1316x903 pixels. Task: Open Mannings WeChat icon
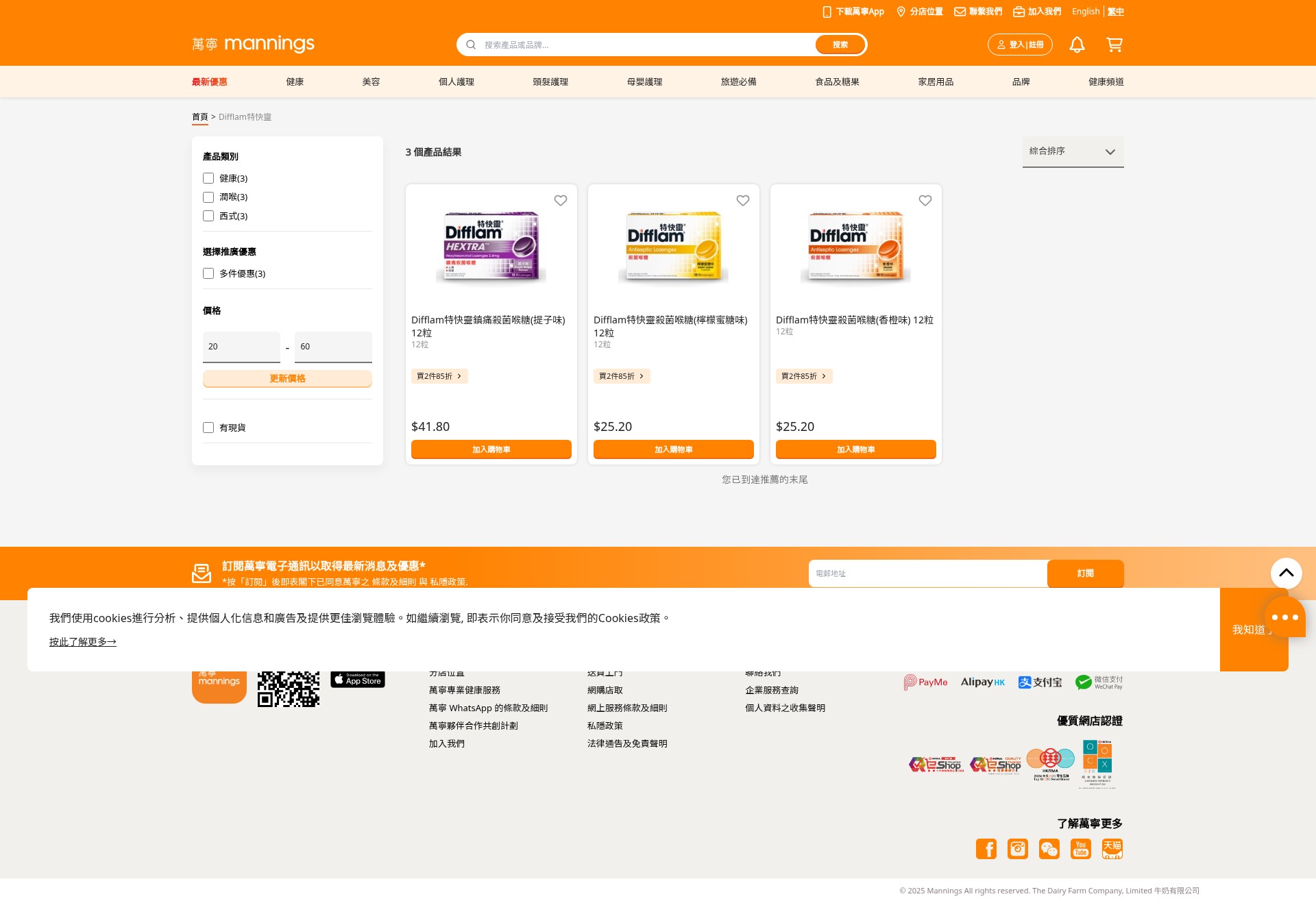[1049, 849]
